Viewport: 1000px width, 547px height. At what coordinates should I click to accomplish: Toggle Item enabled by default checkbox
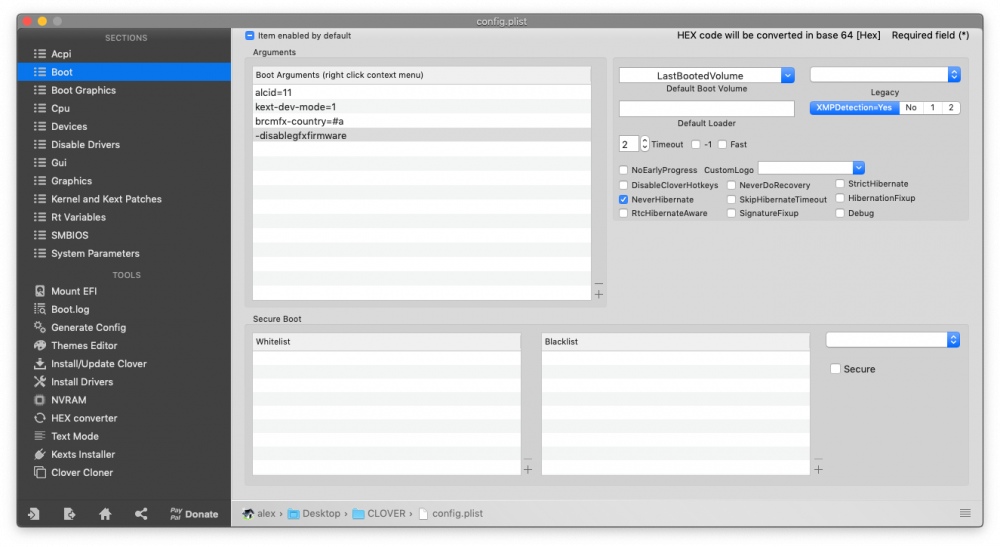pyautogui.click(x=250, y=36)
